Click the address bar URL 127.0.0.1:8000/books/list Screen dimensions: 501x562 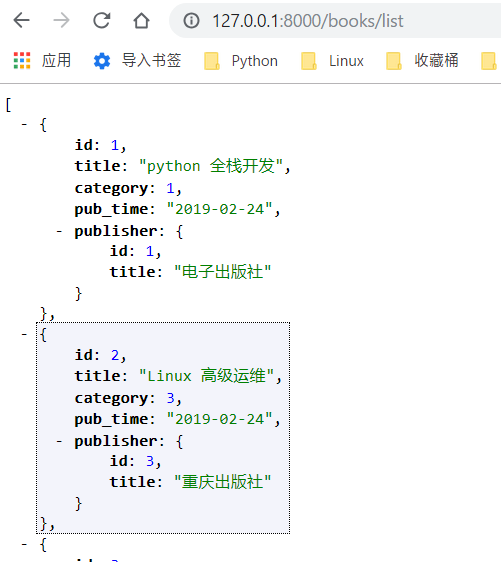308,21
